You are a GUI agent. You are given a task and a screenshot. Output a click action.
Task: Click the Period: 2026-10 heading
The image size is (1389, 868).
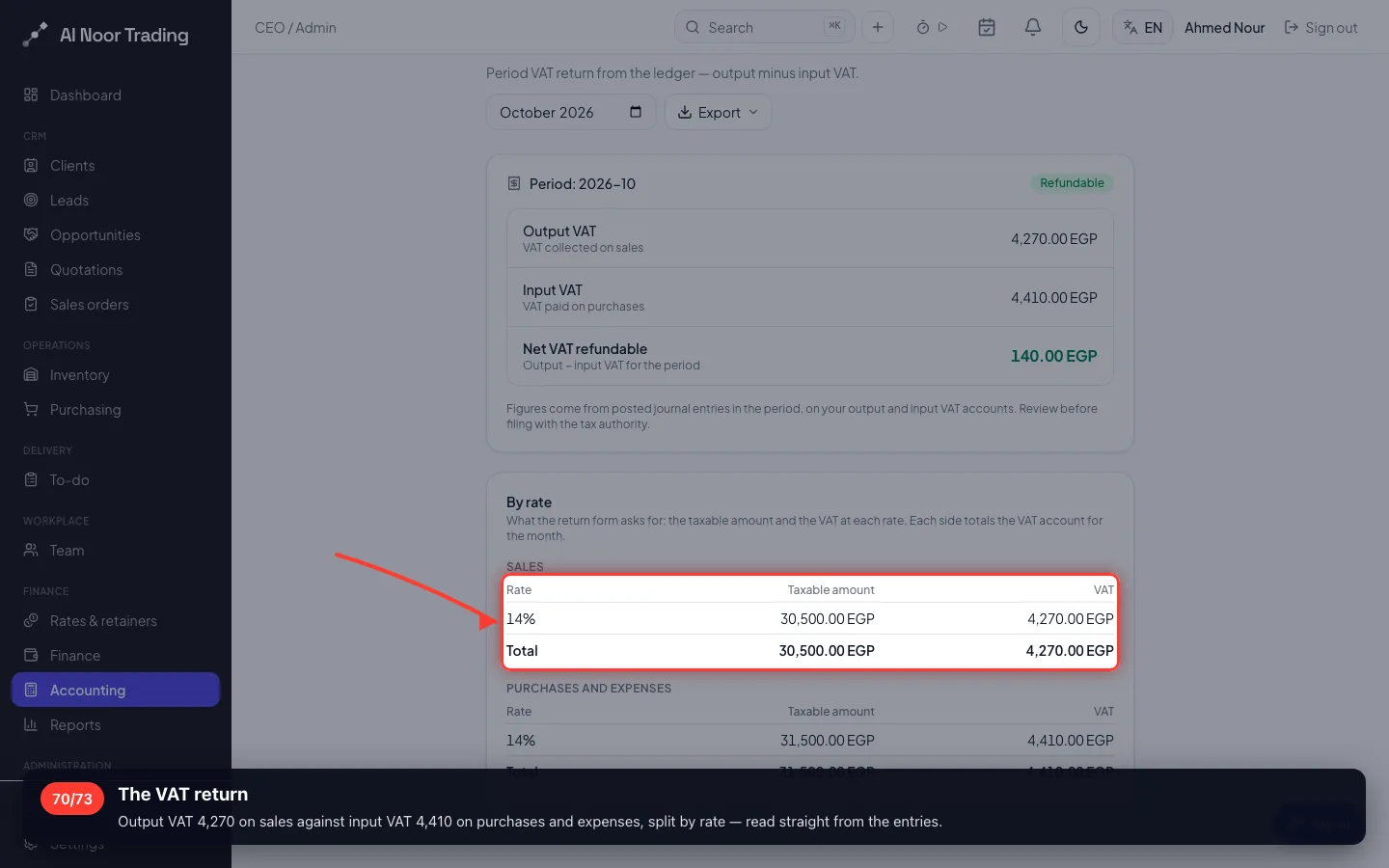pyautogui.click(x=582, y=184)
